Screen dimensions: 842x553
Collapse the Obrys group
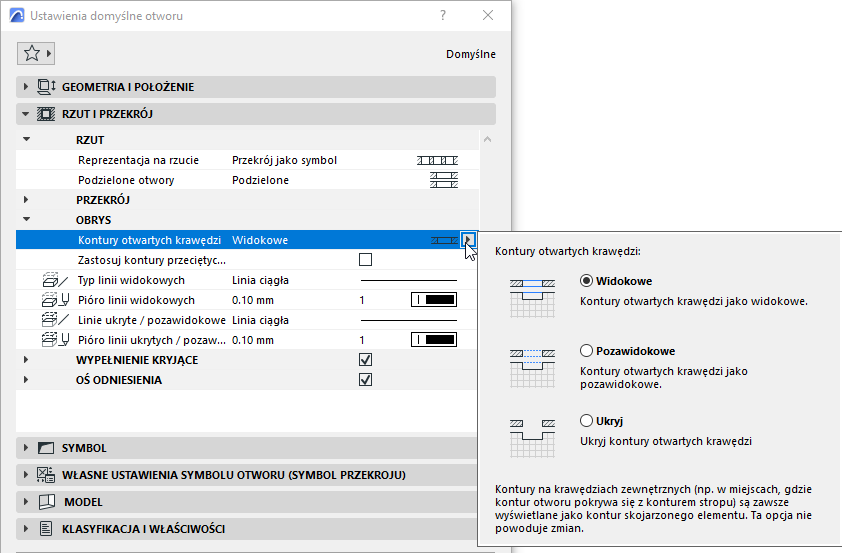(26, 220)
